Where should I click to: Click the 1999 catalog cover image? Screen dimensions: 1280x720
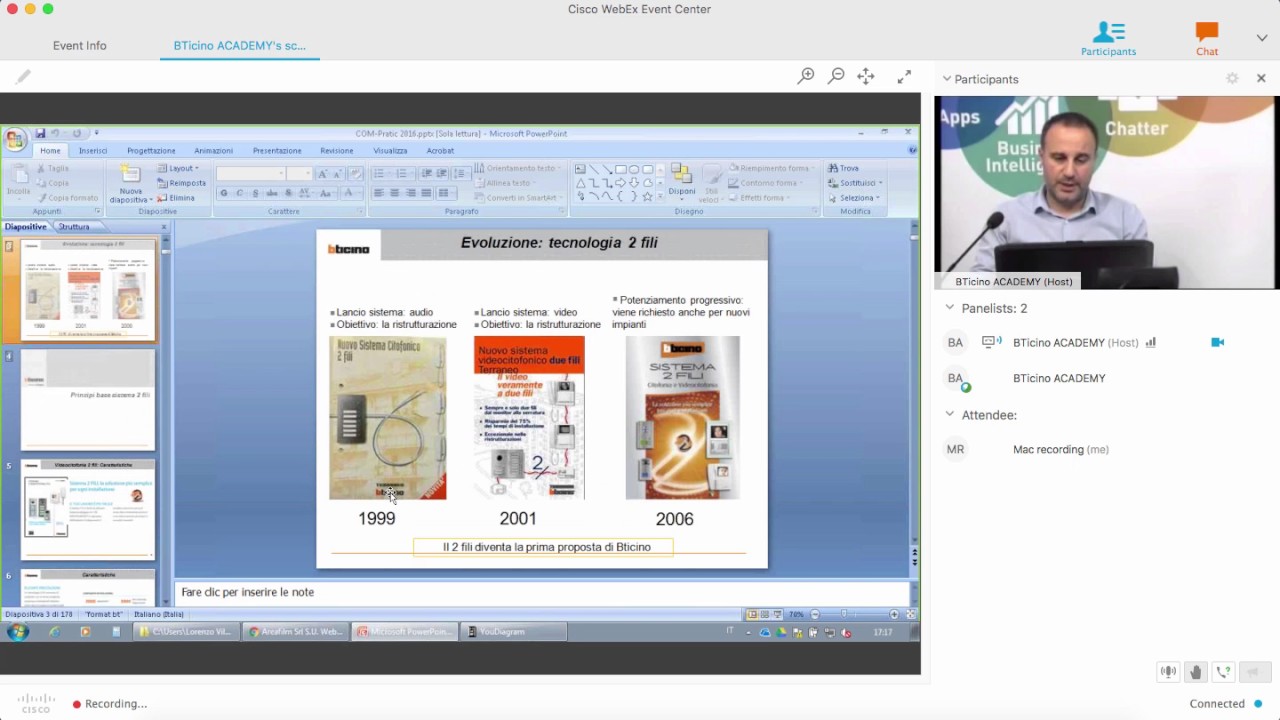[x=388, y=418]
